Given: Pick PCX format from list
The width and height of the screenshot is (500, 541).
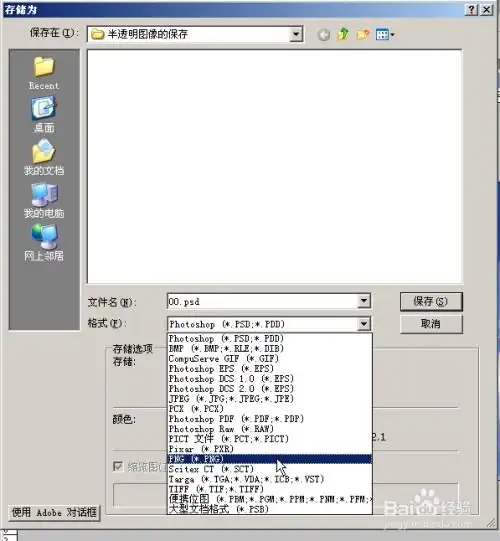Looking at the screenshot, I should [x=269, y=409].
